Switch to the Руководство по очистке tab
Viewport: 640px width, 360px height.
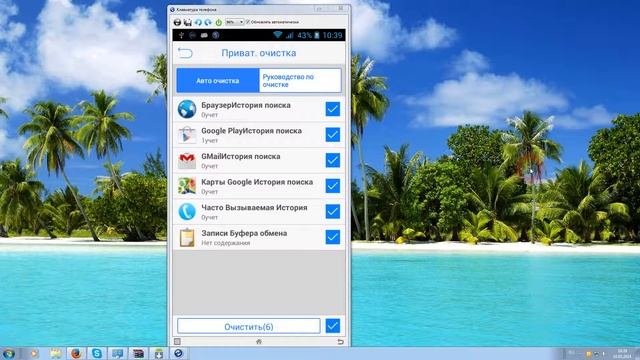(300, 80)
